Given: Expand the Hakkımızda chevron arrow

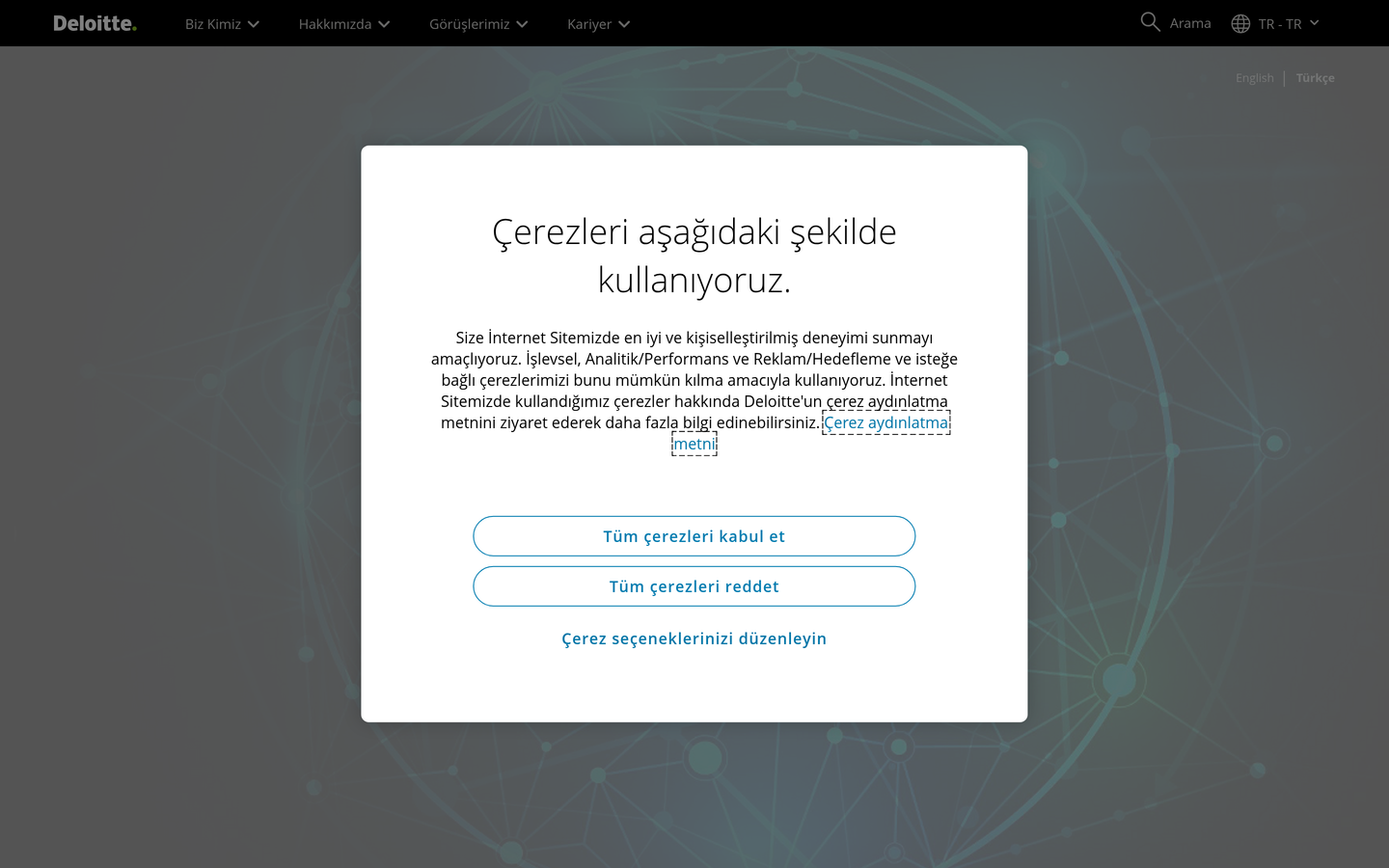Looking at the screenshot, I should tap(384, 24).
